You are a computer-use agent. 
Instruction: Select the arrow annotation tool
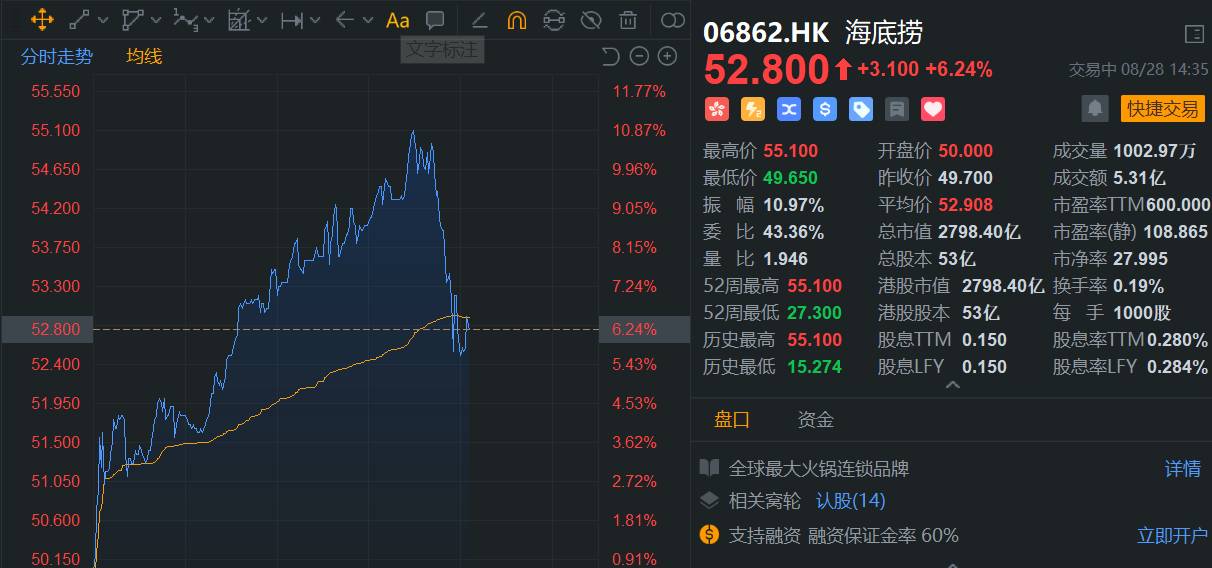344,19
